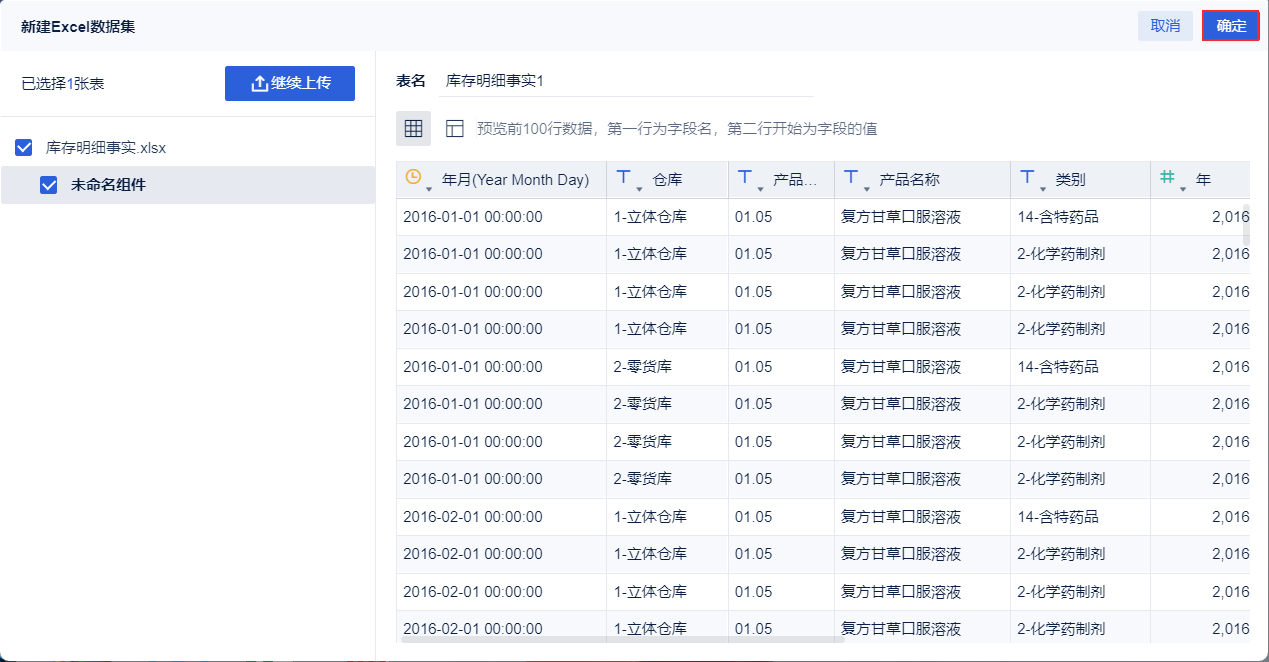Click the date type icon of 年月 column
Viewport: 1269px width, 662px height.
pos(413,177)
